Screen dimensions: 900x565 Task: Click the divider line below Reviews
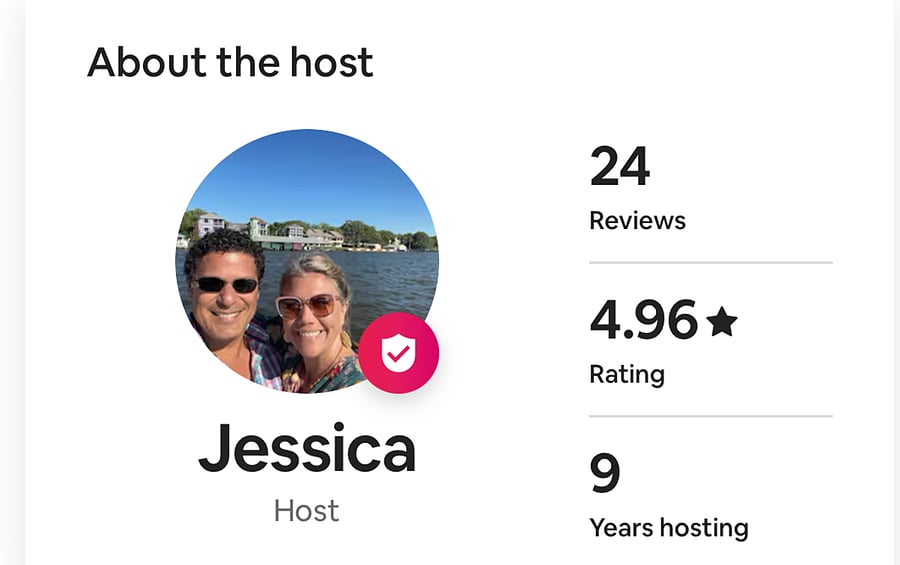(x=711, y=262)
